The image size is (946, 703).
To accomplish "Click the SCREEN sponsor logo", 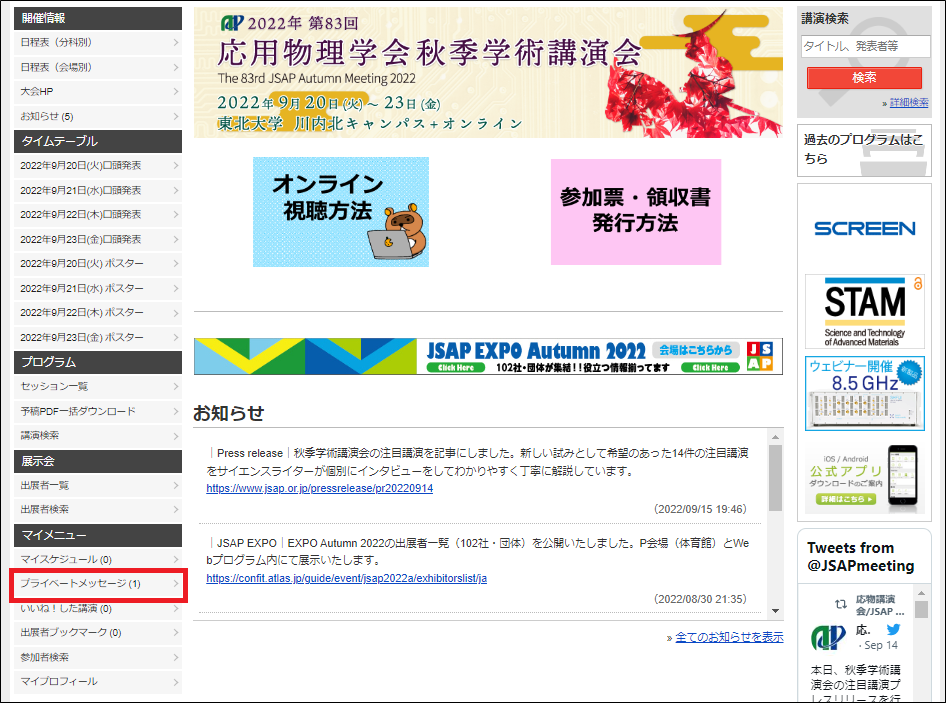I will pyautogui.click(x=864, y=228).
